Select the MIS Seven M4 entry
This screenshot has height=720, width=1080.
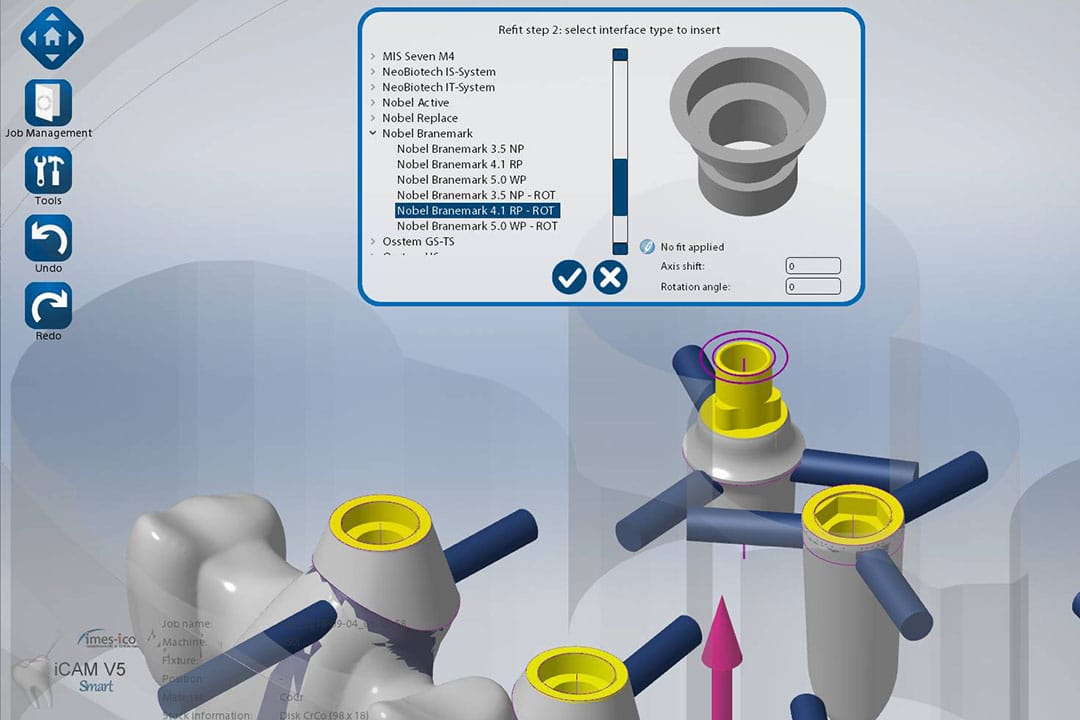418,56
